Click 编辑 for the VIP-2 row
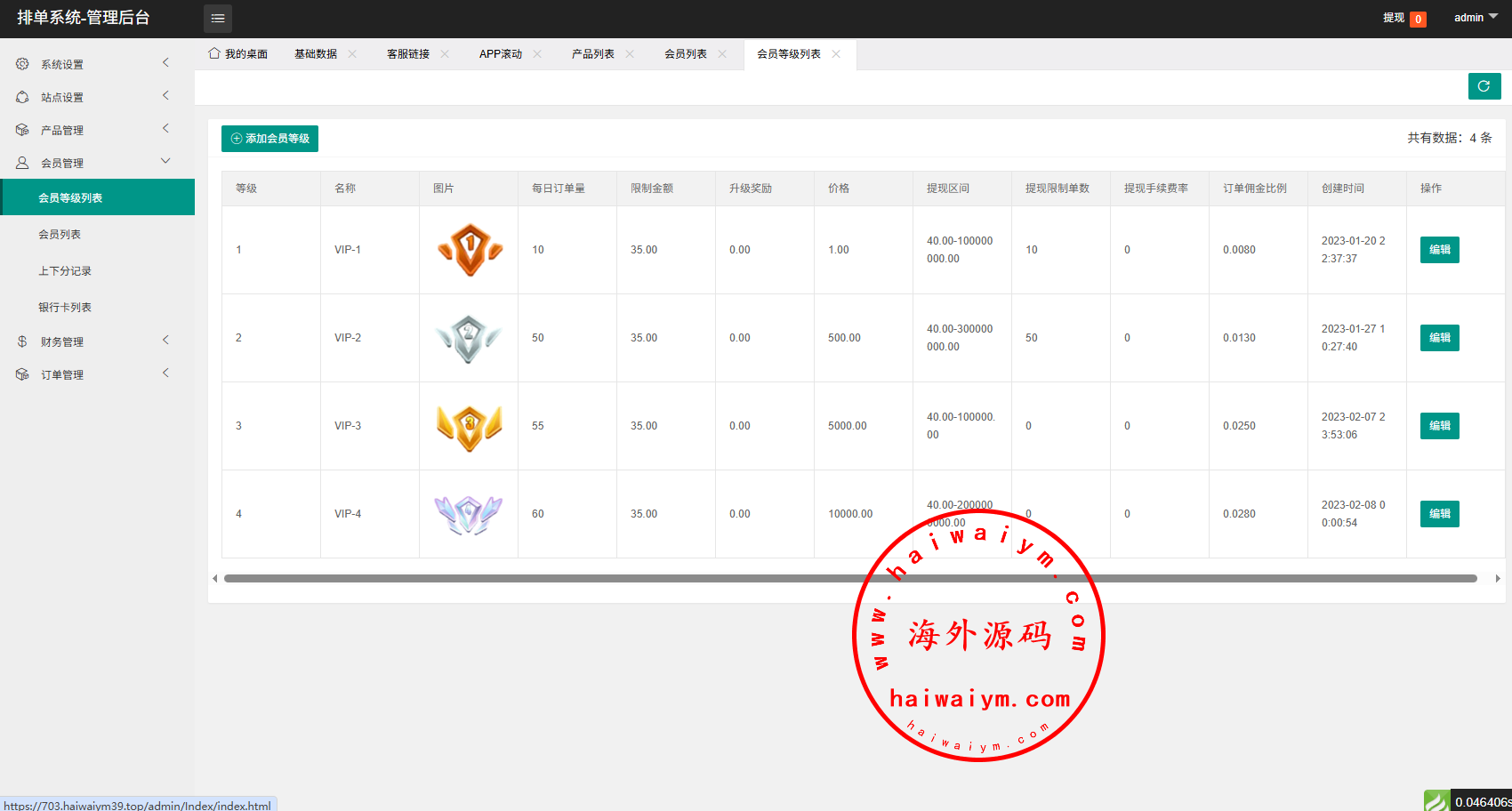1512x811 pixels. point(1439,338)
